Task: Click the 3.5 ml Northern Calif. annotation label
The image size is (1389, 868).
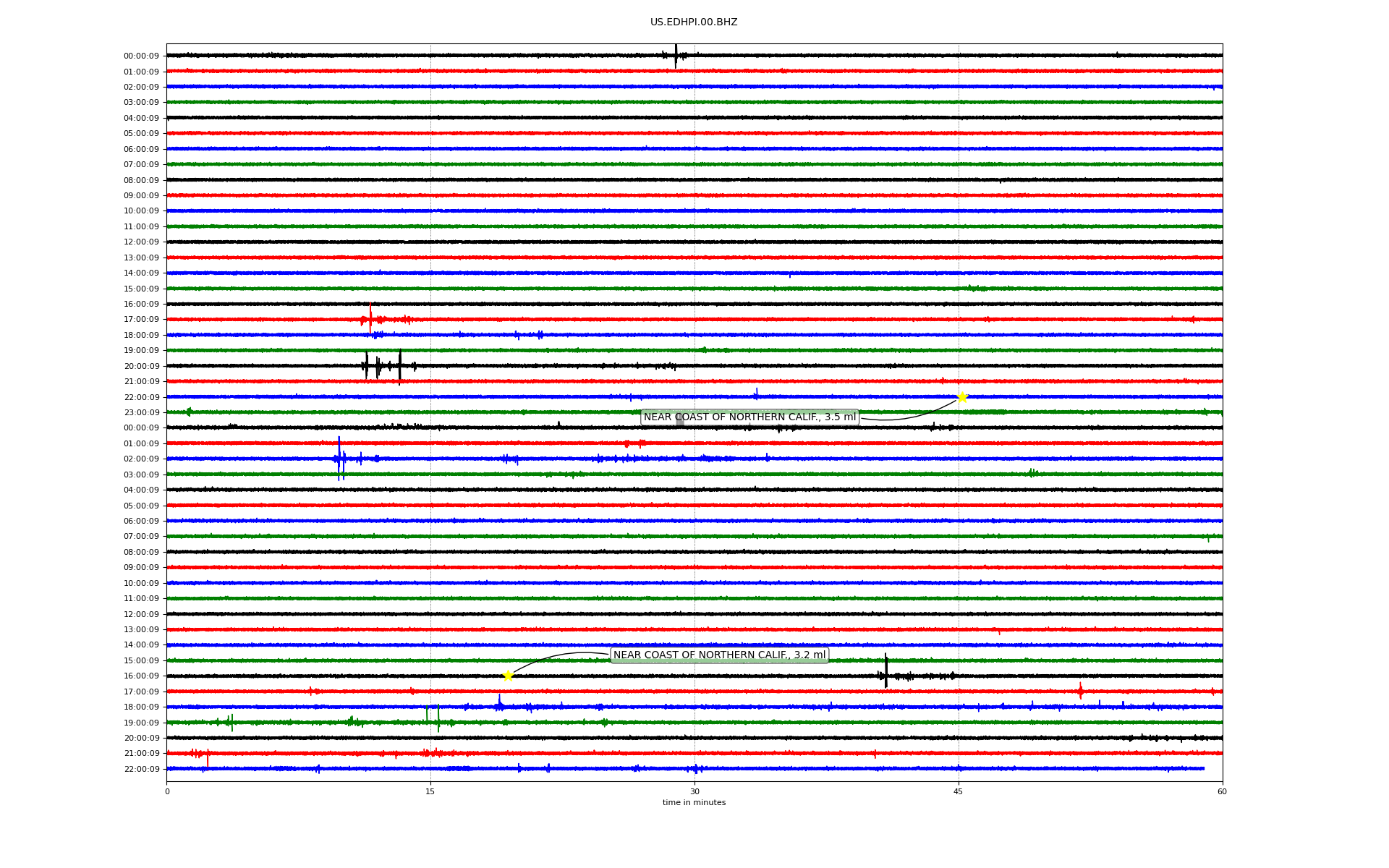Action: tap(749, 417)
